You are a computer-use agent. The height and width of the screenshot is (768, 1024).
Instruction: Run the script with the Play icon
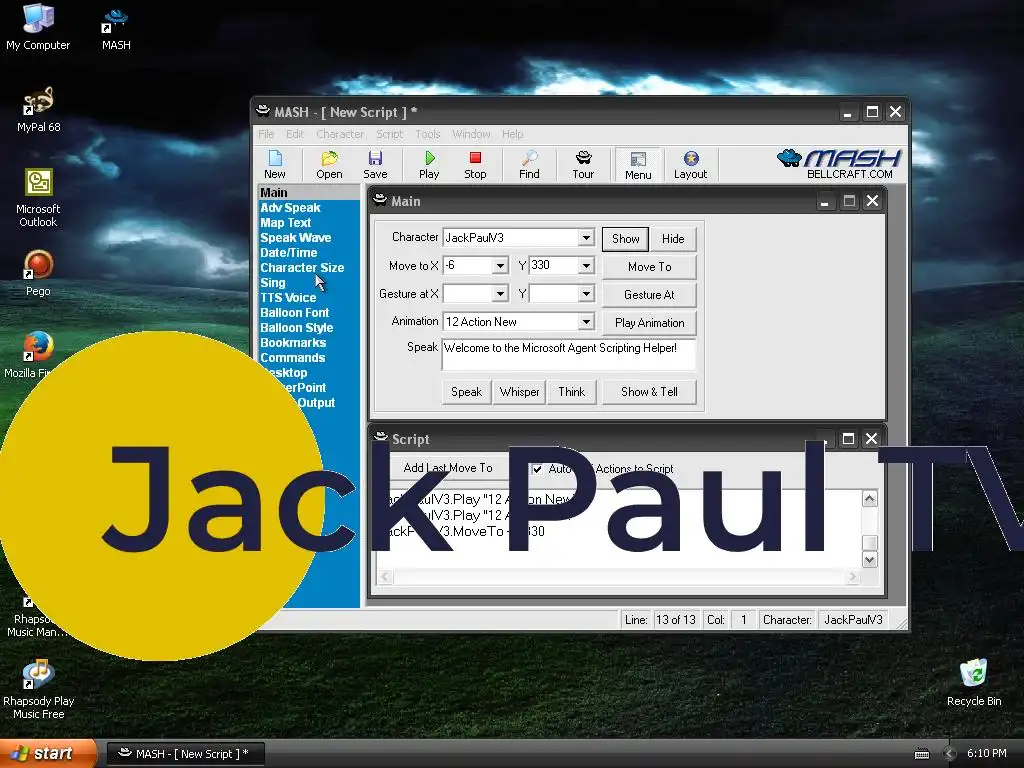pyautogui.click(x=429, y=165)
